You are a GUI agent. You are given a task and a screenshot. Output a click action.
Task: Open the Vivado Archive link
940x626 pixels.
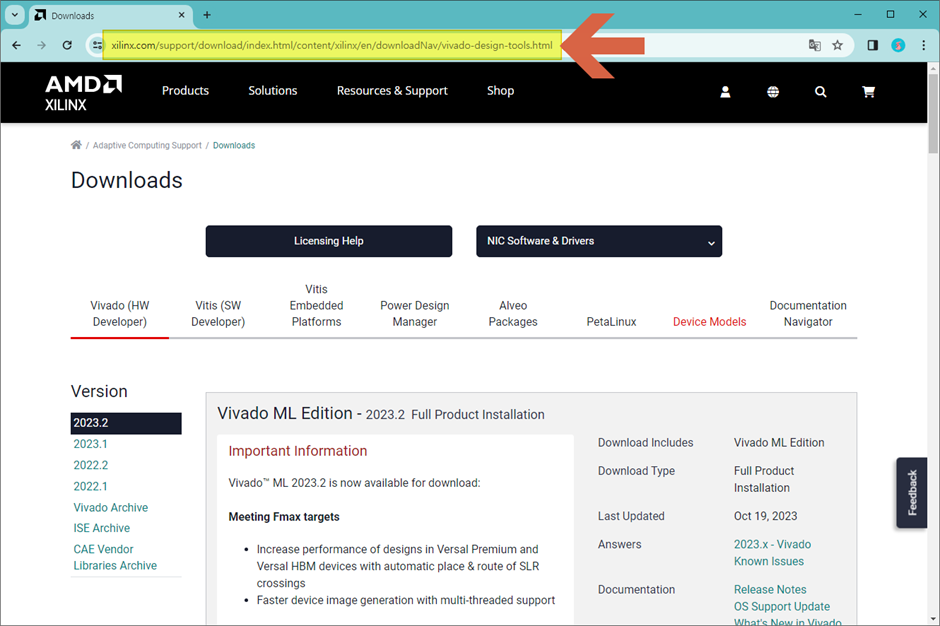[111, 507]
